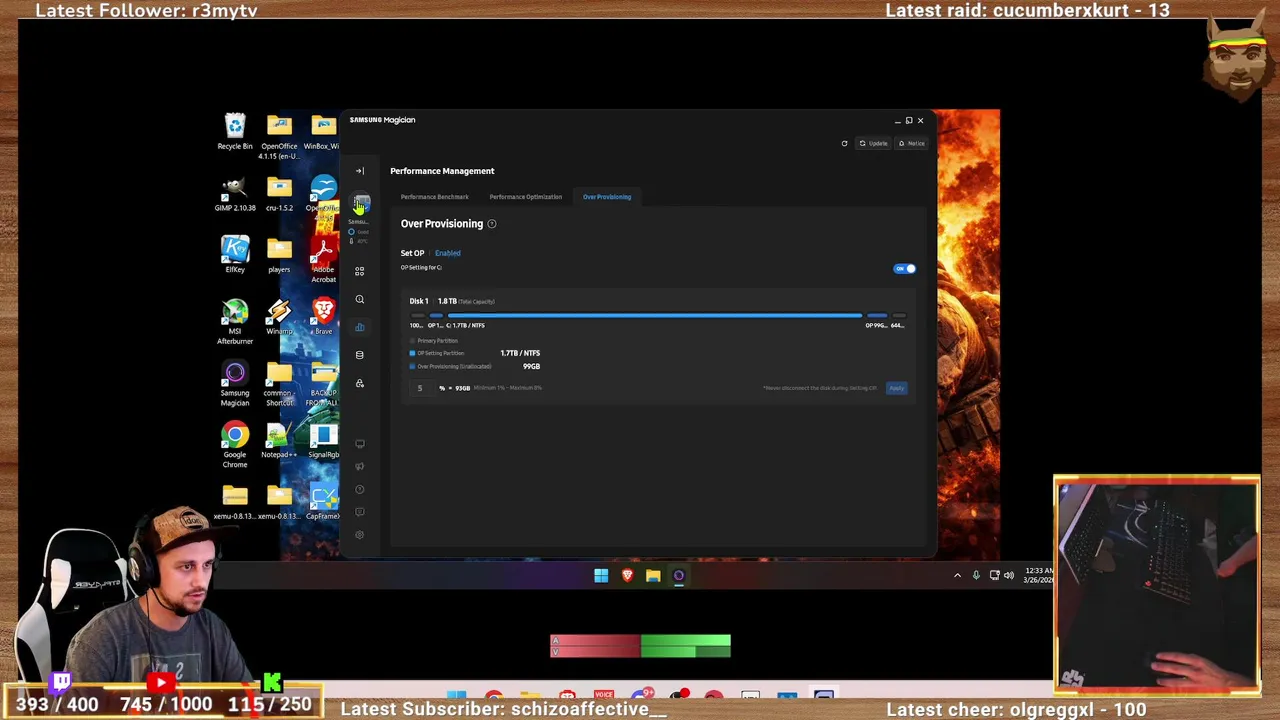This screenshot has width=1280, height=720.
Task: Open the players desktop folder
Action: pos(279,255)
